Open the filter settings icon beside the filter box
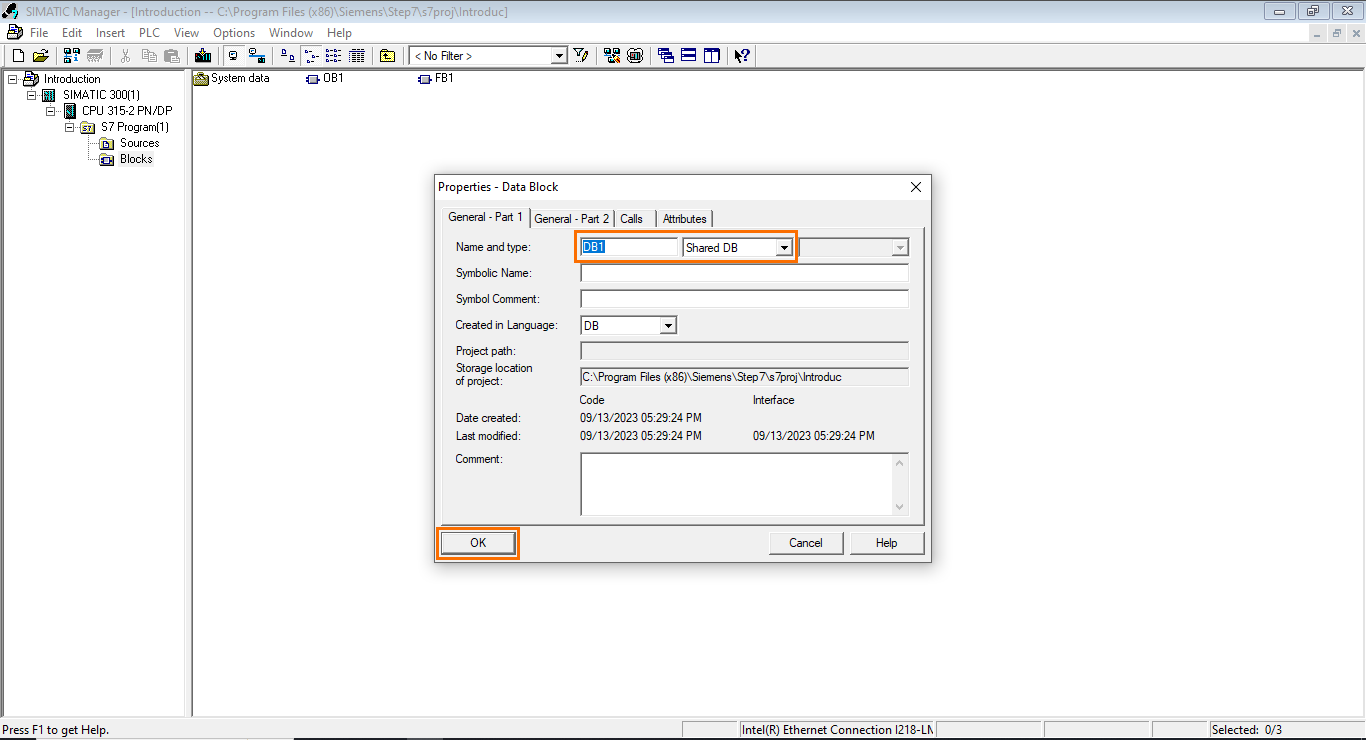This screenshot has width=1366, height=740. click(581, 55)
